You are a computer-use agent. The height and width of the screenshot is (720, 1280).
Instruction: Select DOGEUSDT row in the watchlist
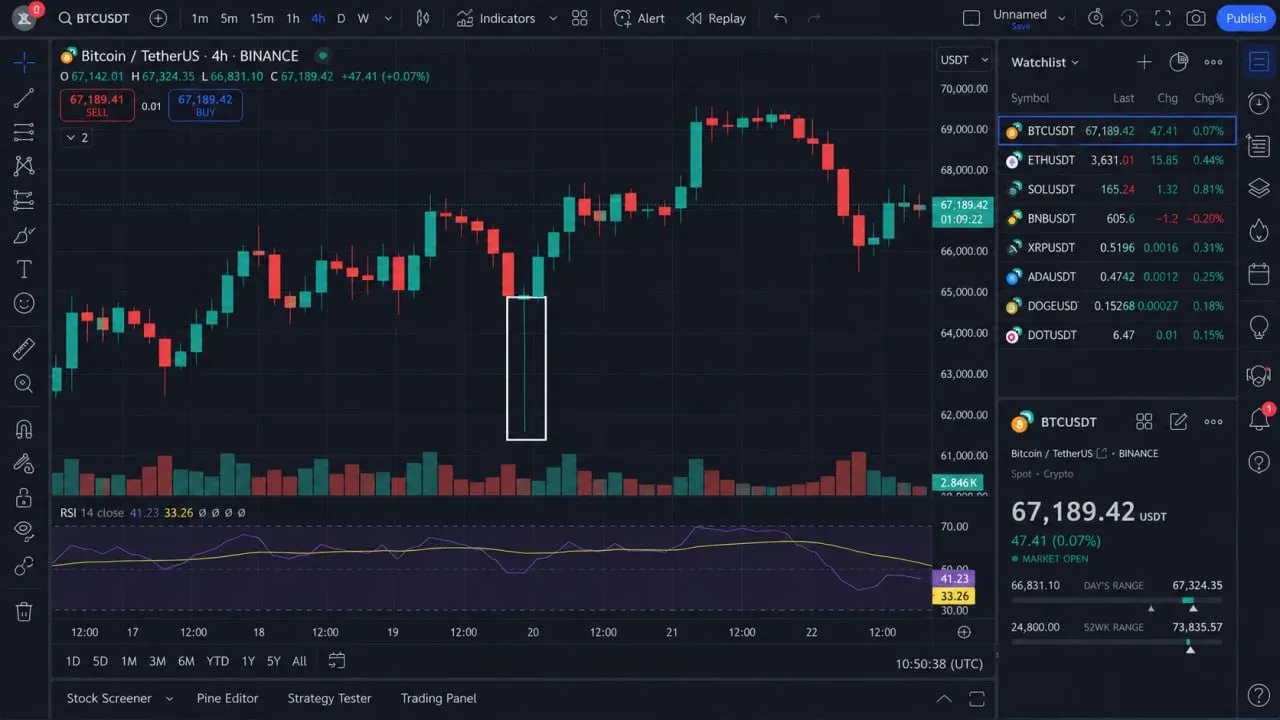pyautogui.click(x=1117, y=306)
